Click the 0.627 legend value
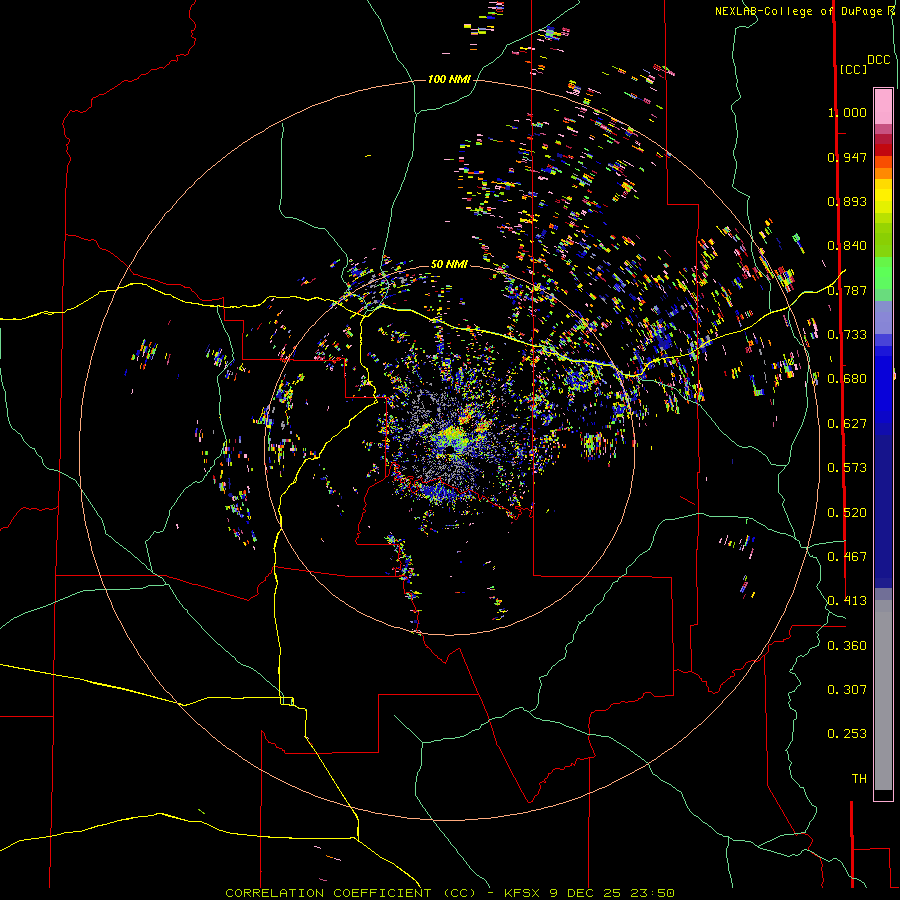Screen dimensions: 900x900 click(x=847, y=424)
